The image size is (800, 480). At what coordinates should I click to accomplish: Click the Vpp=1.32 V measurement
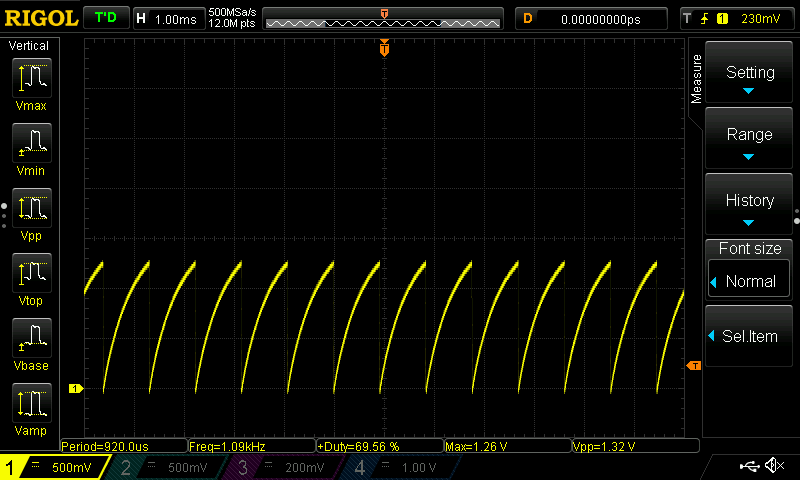[x=635, y=446]
